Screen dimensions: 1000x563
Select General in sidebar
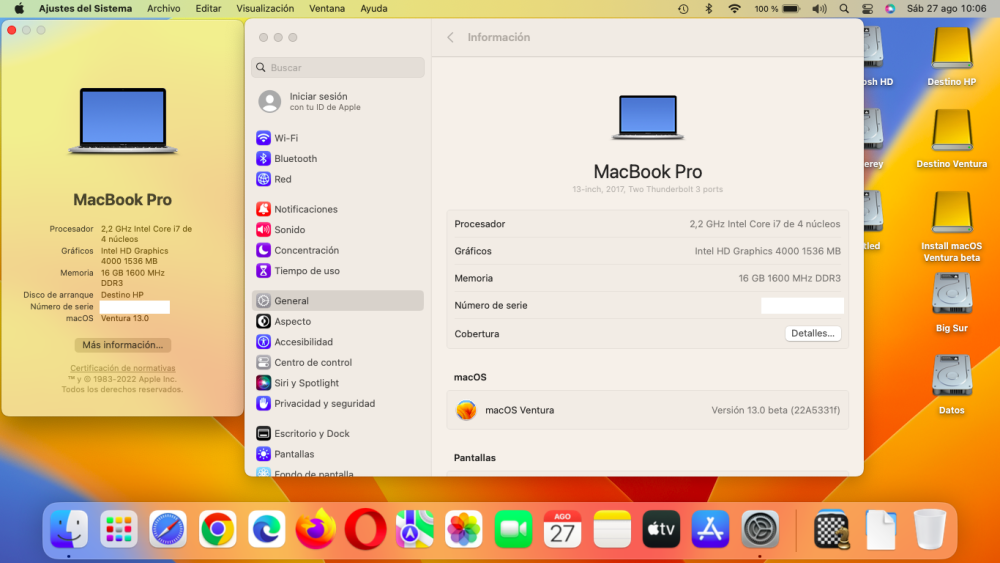tap(337, 300)
